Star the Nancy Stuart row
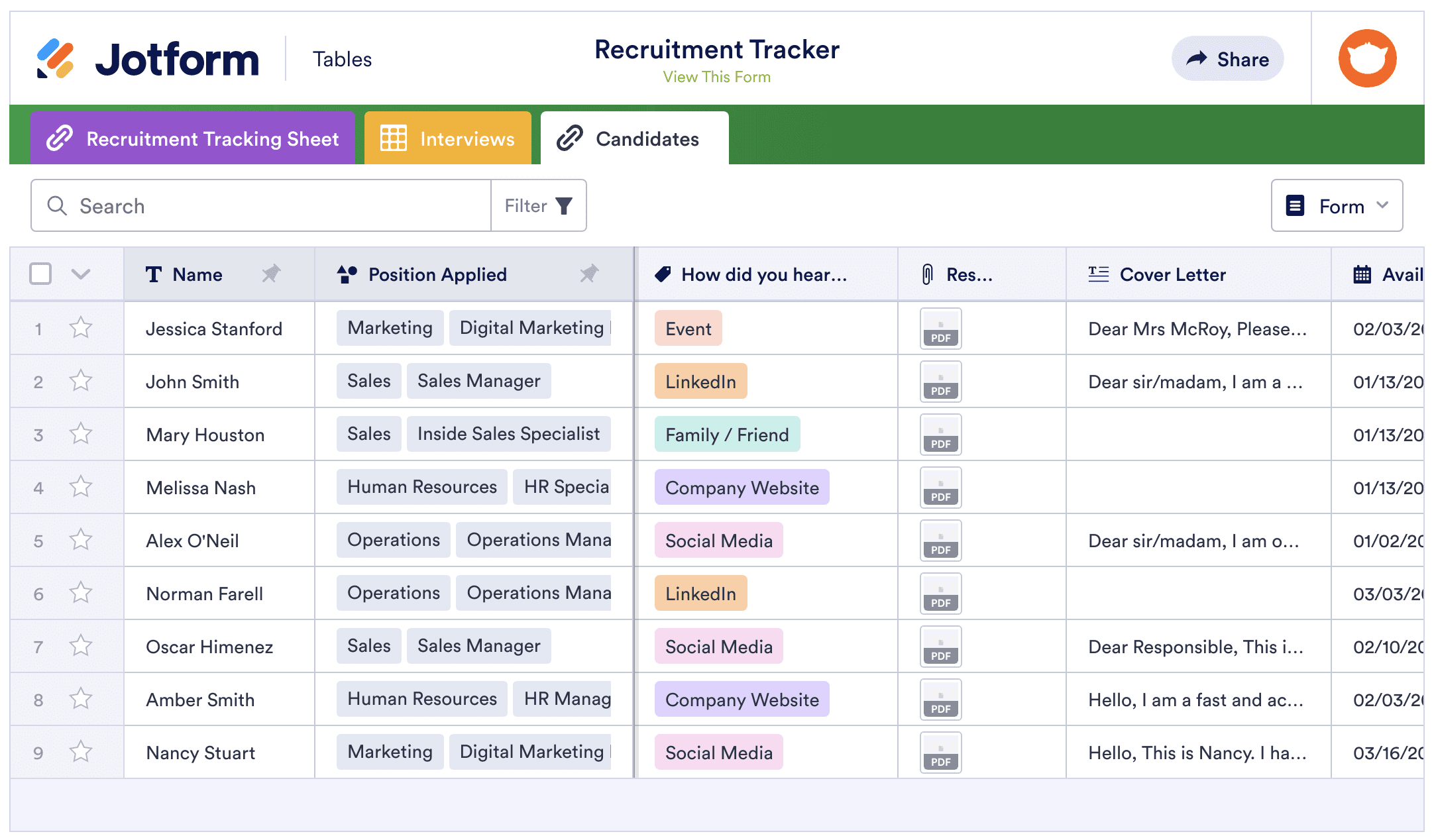This screenshot has width=1434, height=840. point(81,752)
